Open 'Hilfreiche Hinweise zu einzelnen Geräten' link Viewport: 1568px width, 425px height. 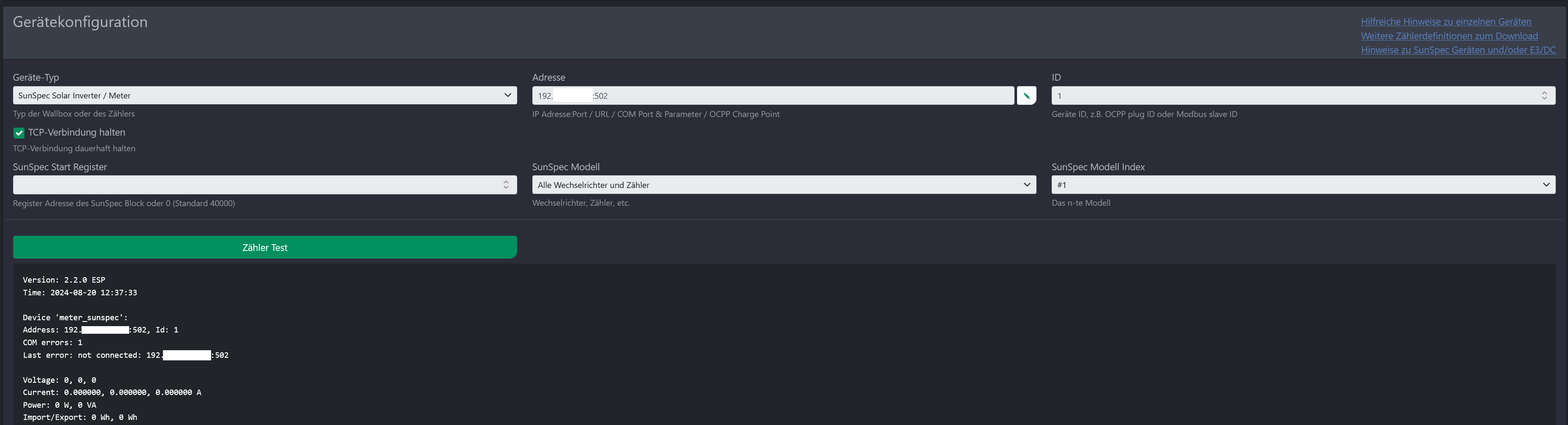pyautogui.click(x=1446, y=22)
